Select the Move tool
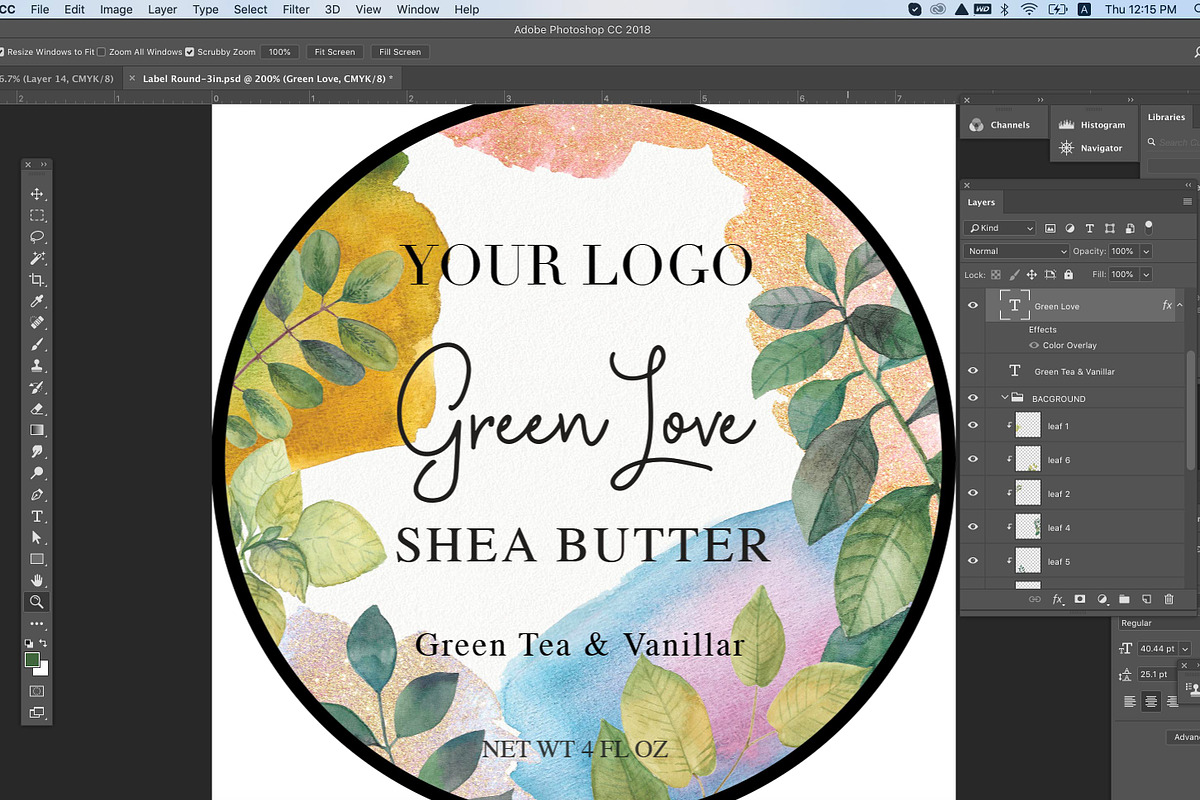 point(37,194)
